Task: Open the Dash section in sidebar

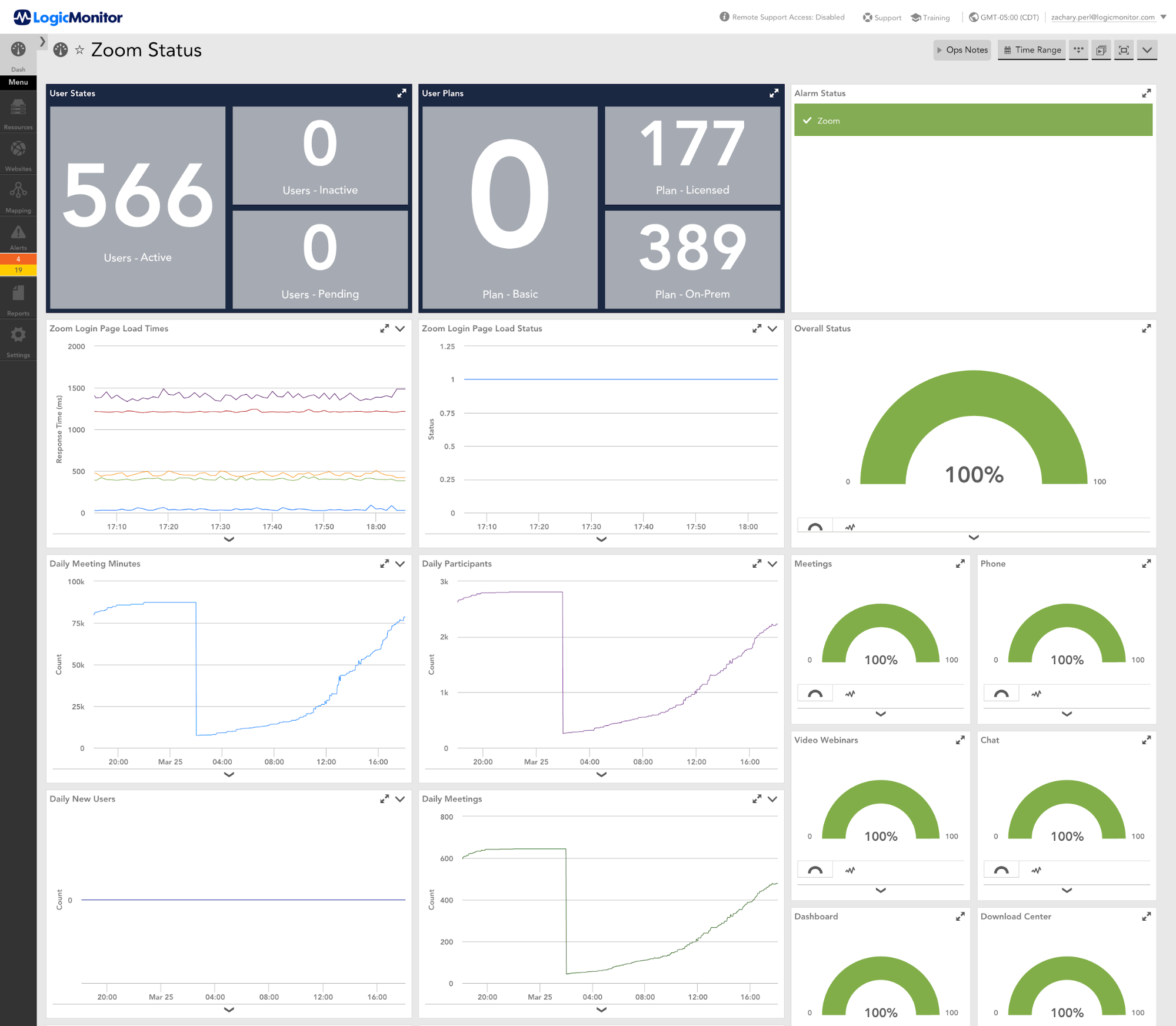Action: click(18, 55)
